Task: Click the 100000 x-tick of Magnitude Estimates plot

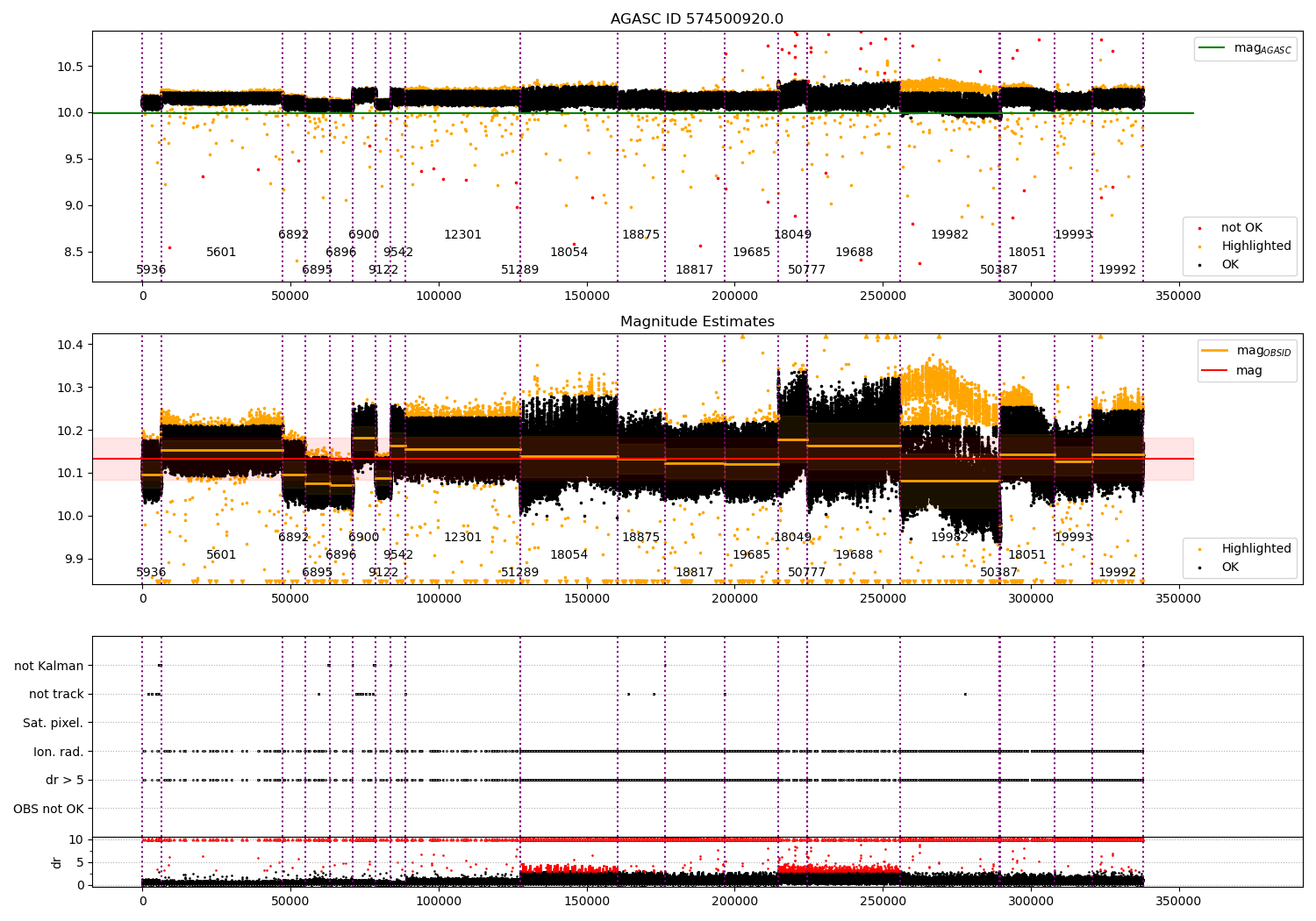Action: click(x=439, y=599)
